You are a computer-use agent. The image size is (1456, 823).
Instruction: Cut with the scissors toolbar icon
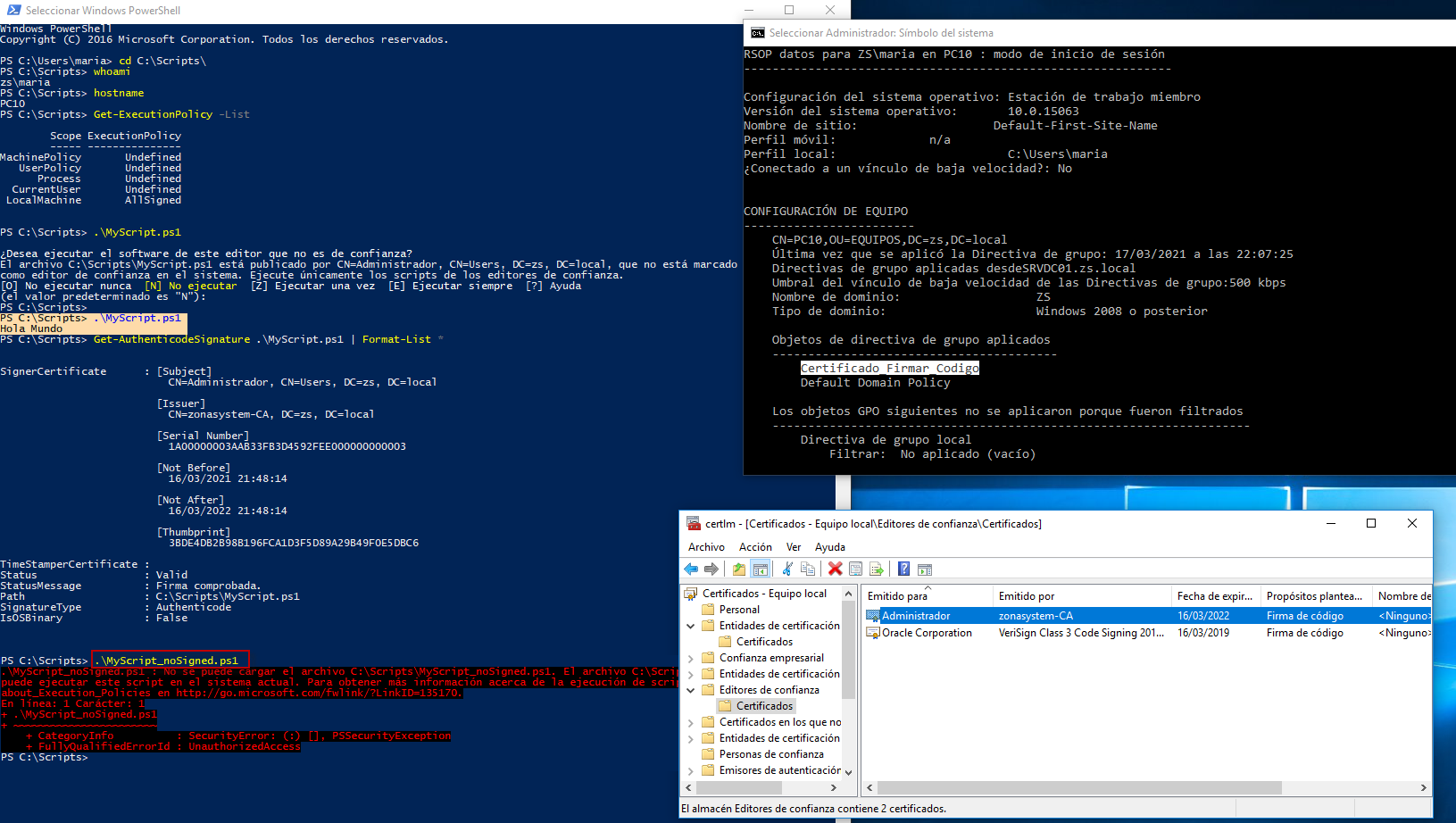coord(787,569)
